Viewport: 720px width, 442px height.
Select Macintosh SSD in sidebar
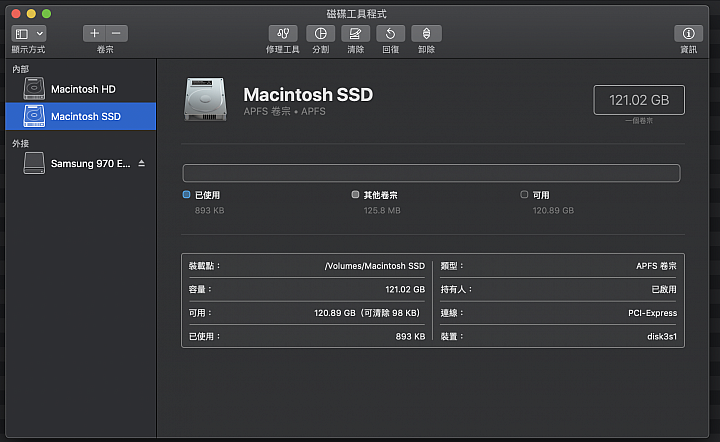click(81, 116)
